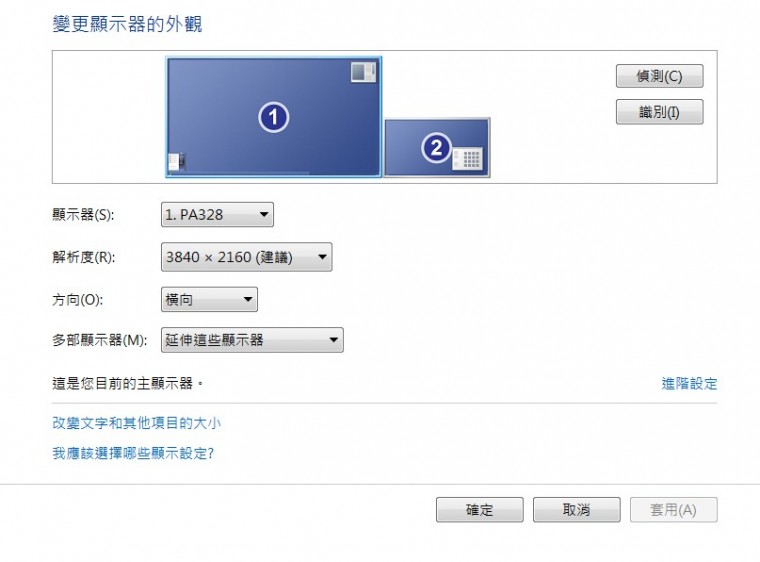This screenshot has height=562, width=760.
Task: Click the 變更顯示器的外觀 heading
Action: [x=127, y=24]
